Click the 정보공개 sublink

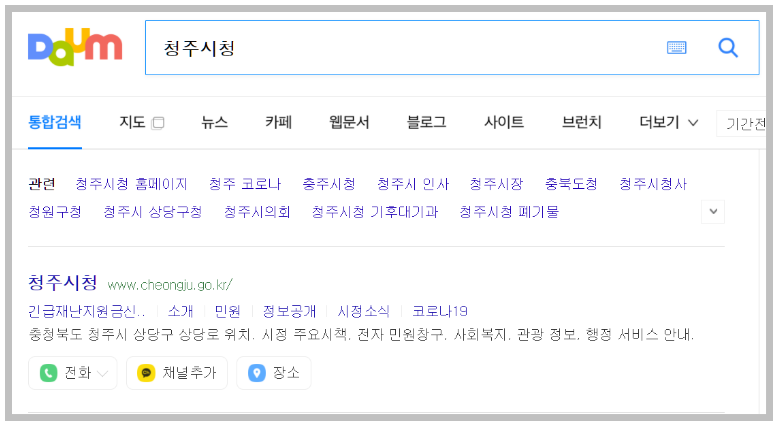click(x=289, y=311)
